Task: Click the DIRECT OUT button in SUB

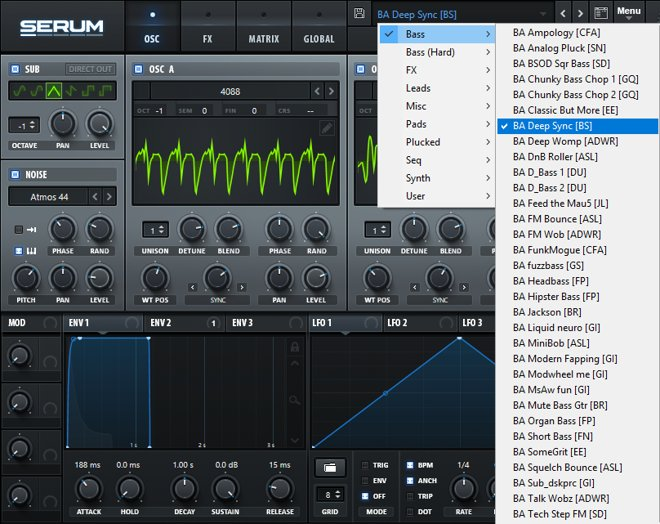Action: (90, 69)
